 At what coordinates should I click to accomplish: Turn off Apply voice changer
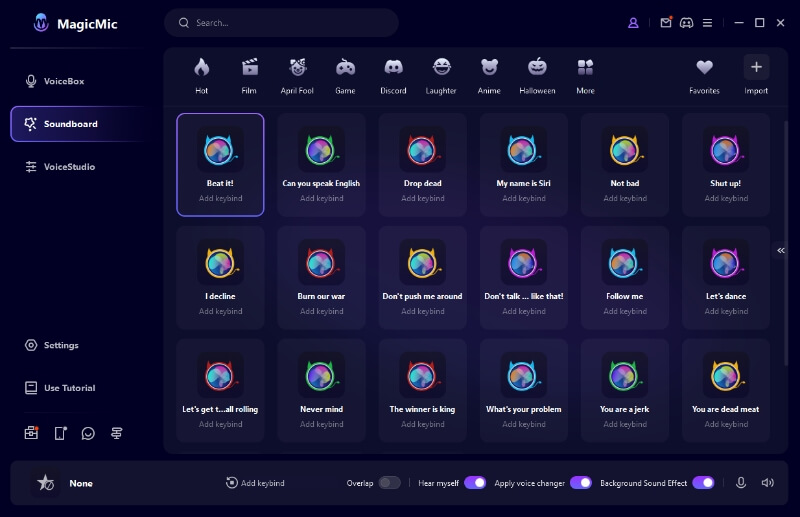click(x=581, y=483)
